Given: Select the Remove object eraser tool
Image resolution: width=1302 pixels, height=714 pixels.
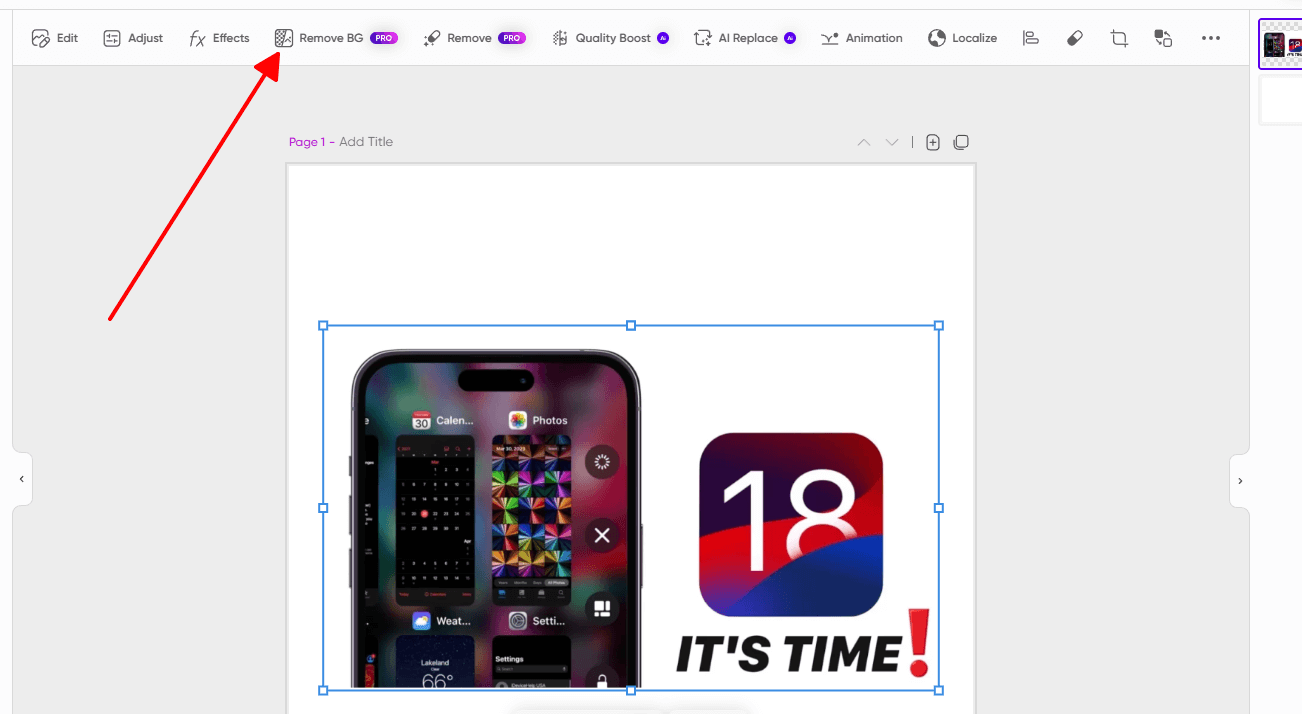Looking at the screenshot, I should tap(474, 38).
